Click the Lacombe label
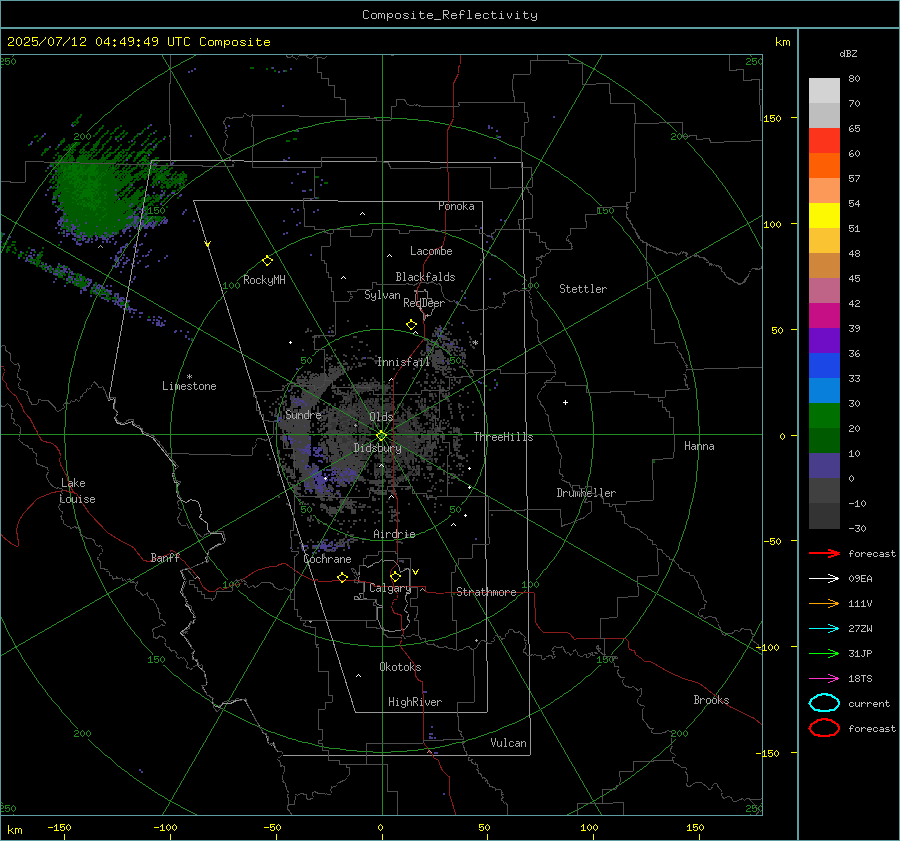This screenshot has height=841, width=900. pos(431,251)
